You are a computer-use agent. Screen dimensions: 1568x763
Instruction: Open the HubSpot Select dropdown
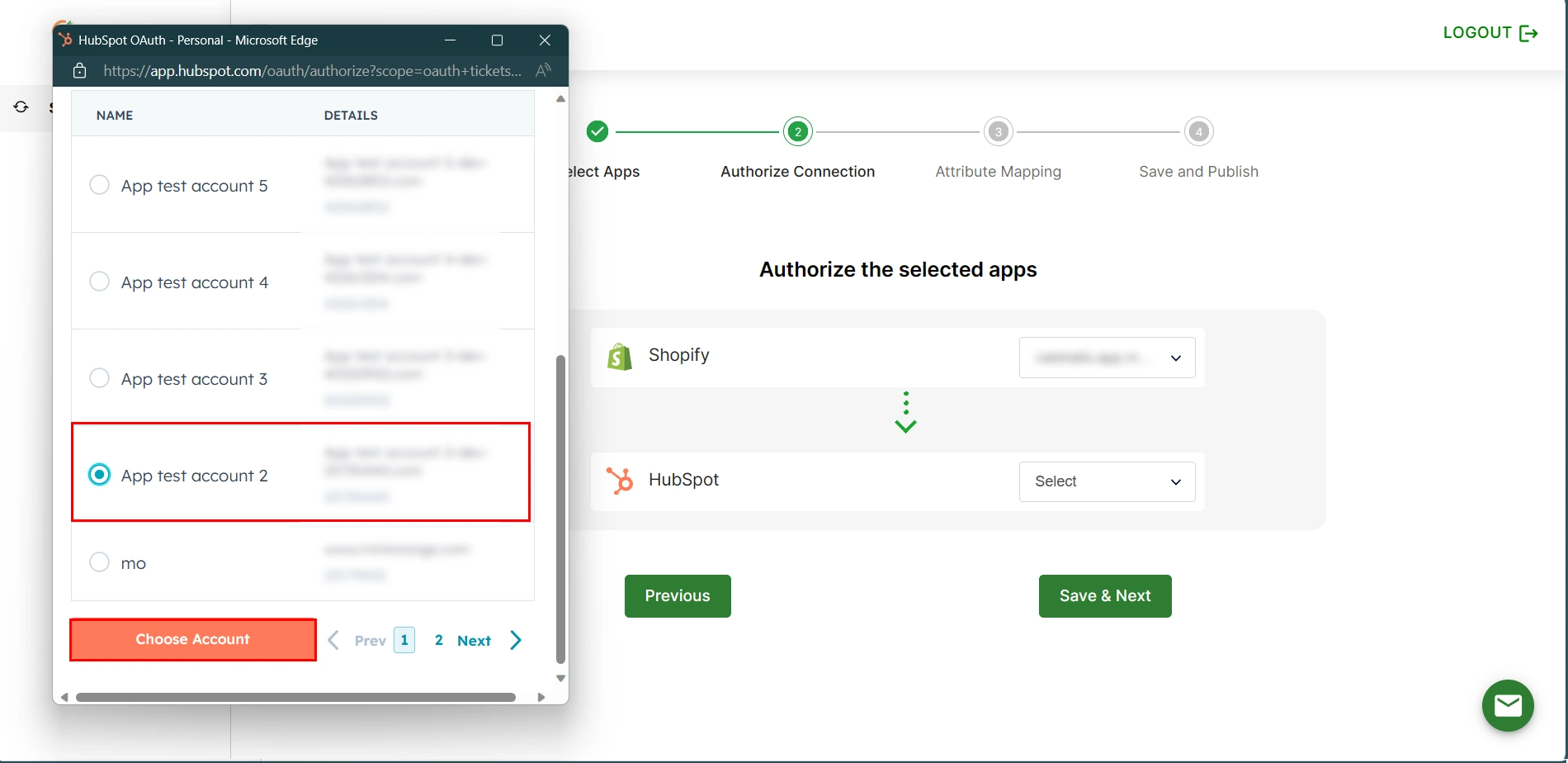click(1107, 481)
